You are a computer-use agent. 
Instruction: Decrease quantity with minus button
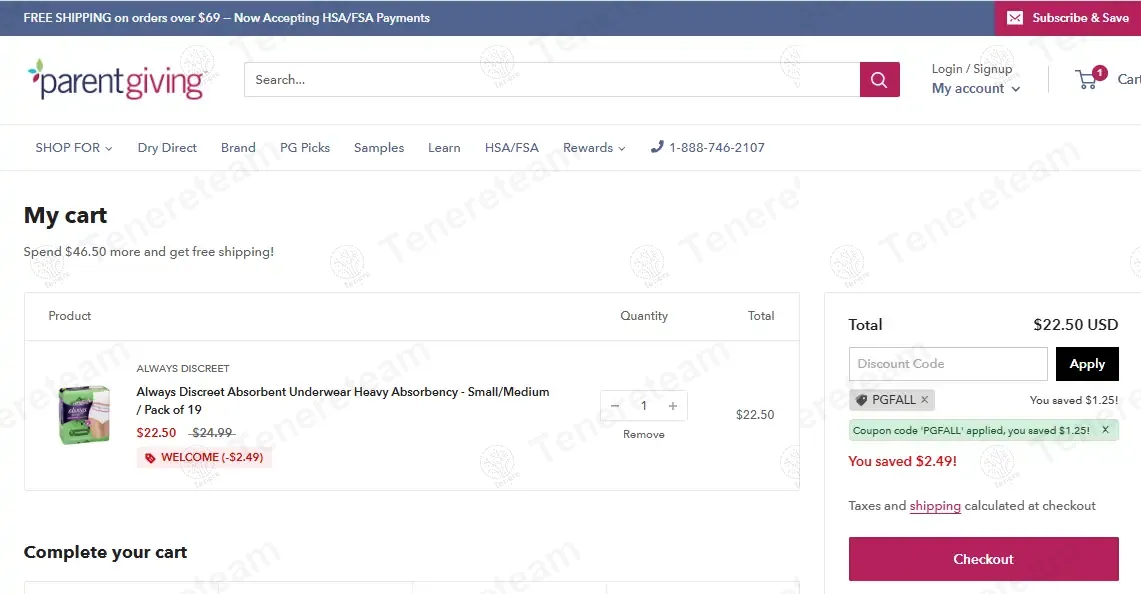pyautogui.click(x=615, y=406)
